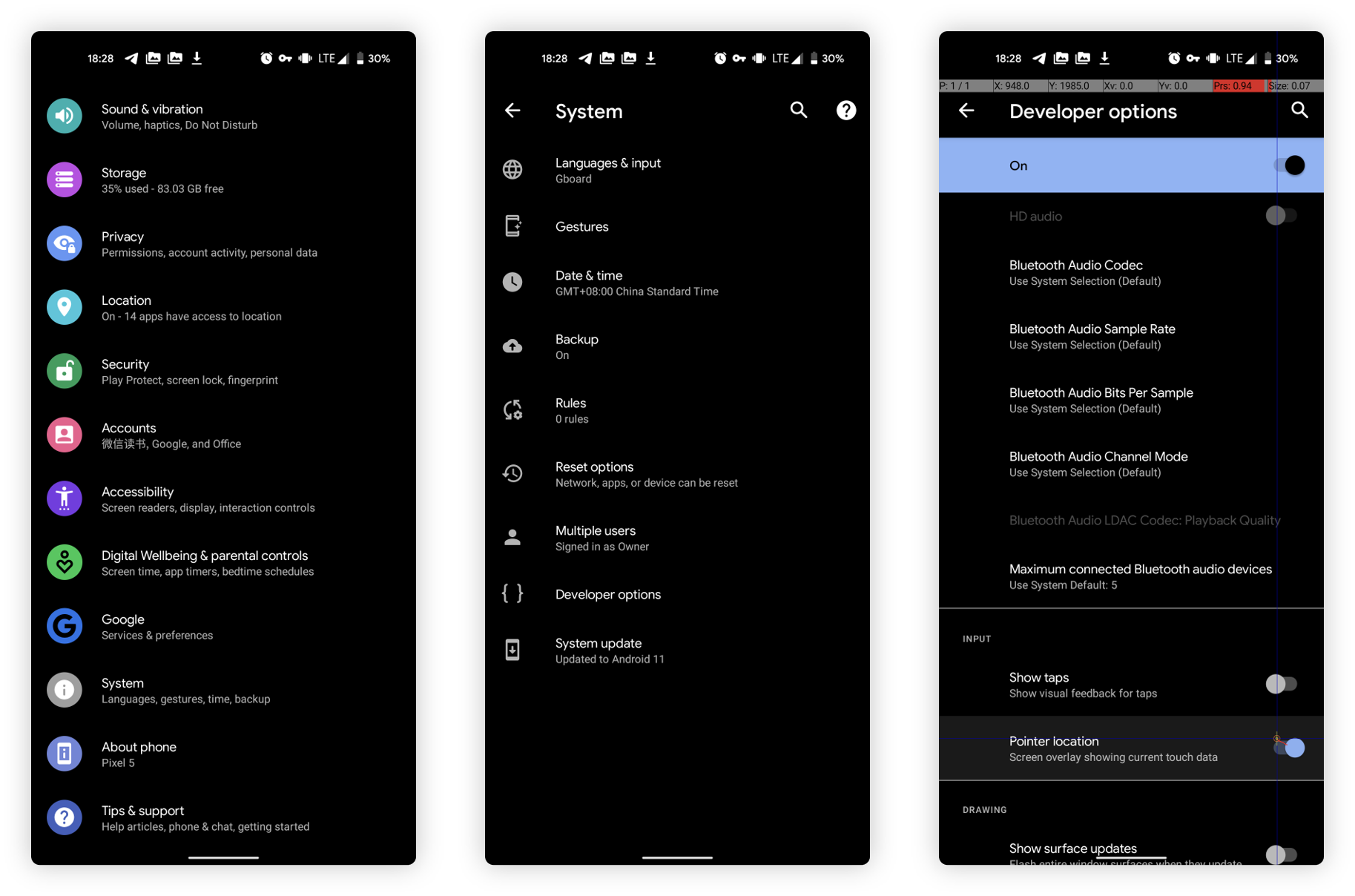Tap the green Security lock icon
Viewport: 1355px width, 896px height.
65,372
